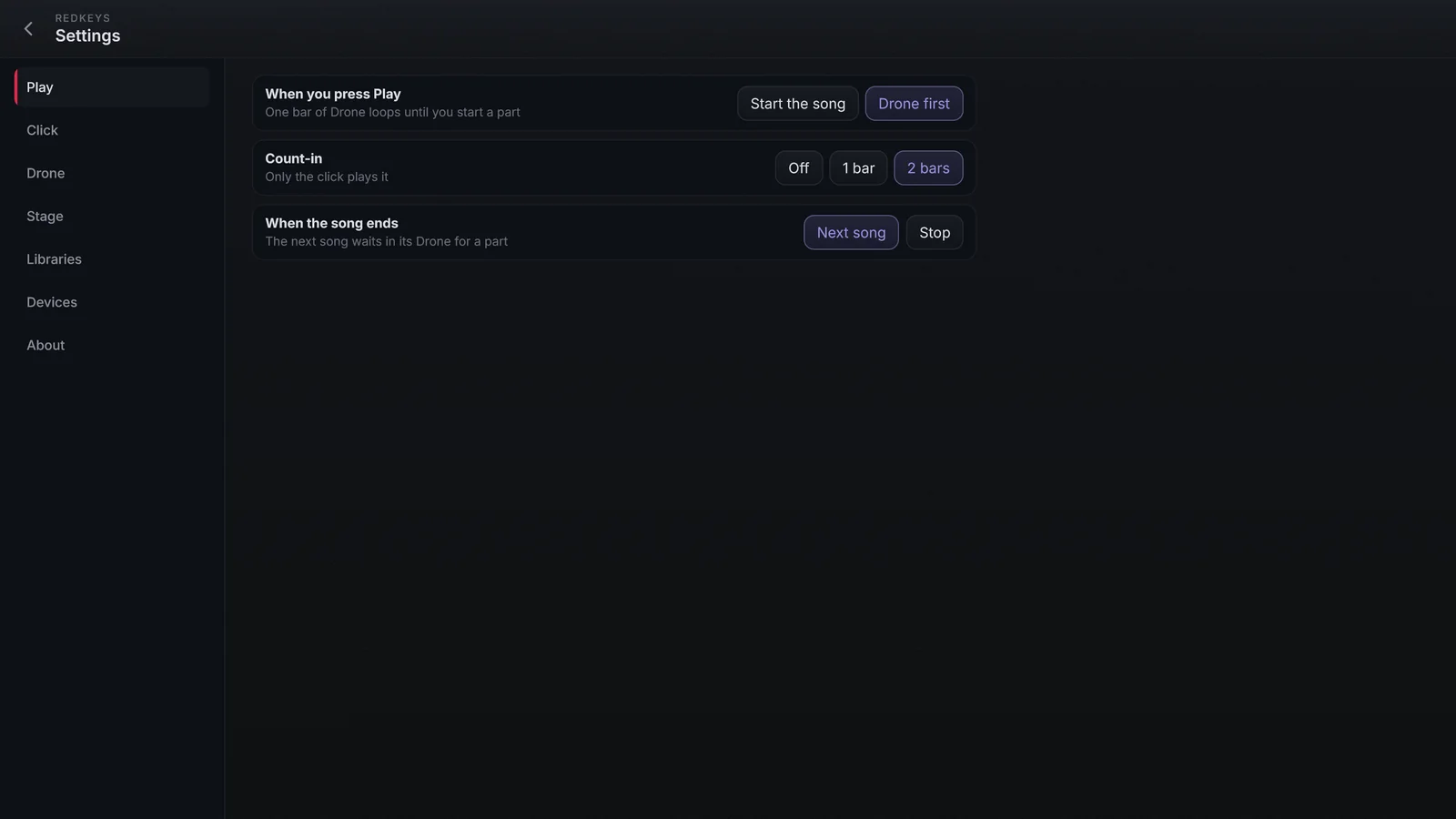
Task: Open the Click settings section
Action: (112, 130)
